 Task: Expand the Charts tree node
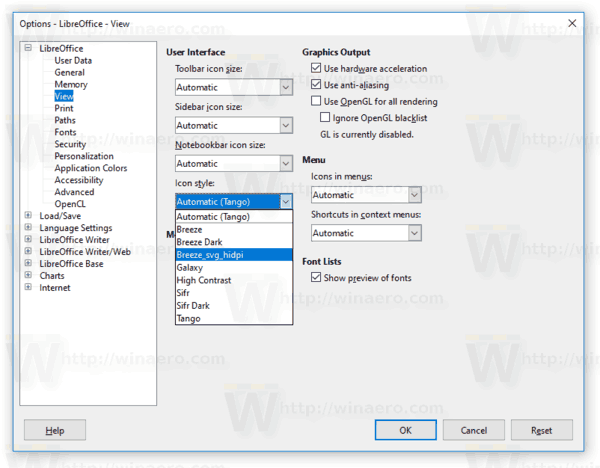tap(28, 275)
